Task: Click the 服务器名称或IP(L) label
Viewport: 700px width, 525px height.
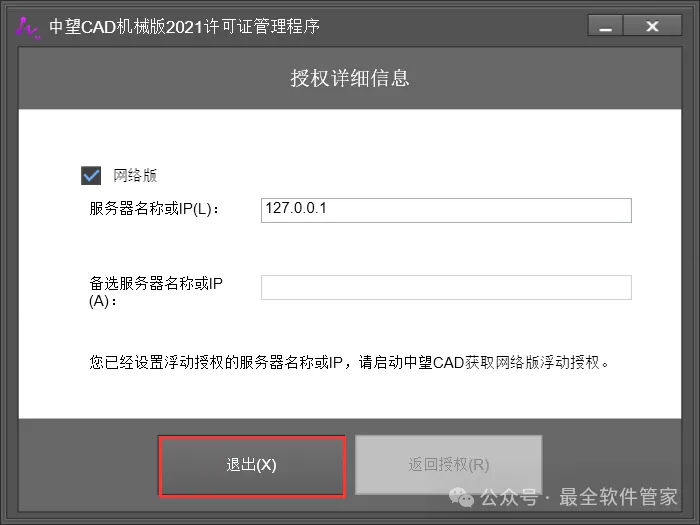Action: click(154, 208)
